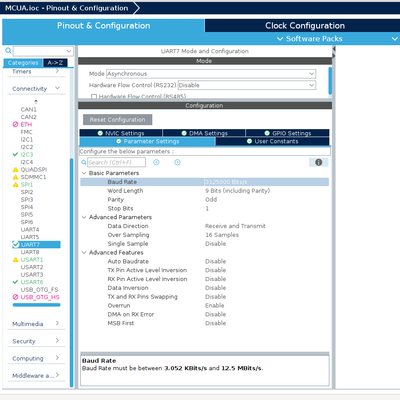Viewport: 400px width, 400px height.
Task: Click the USART6 green checkmark icon
Action: (x=15, y=282)
